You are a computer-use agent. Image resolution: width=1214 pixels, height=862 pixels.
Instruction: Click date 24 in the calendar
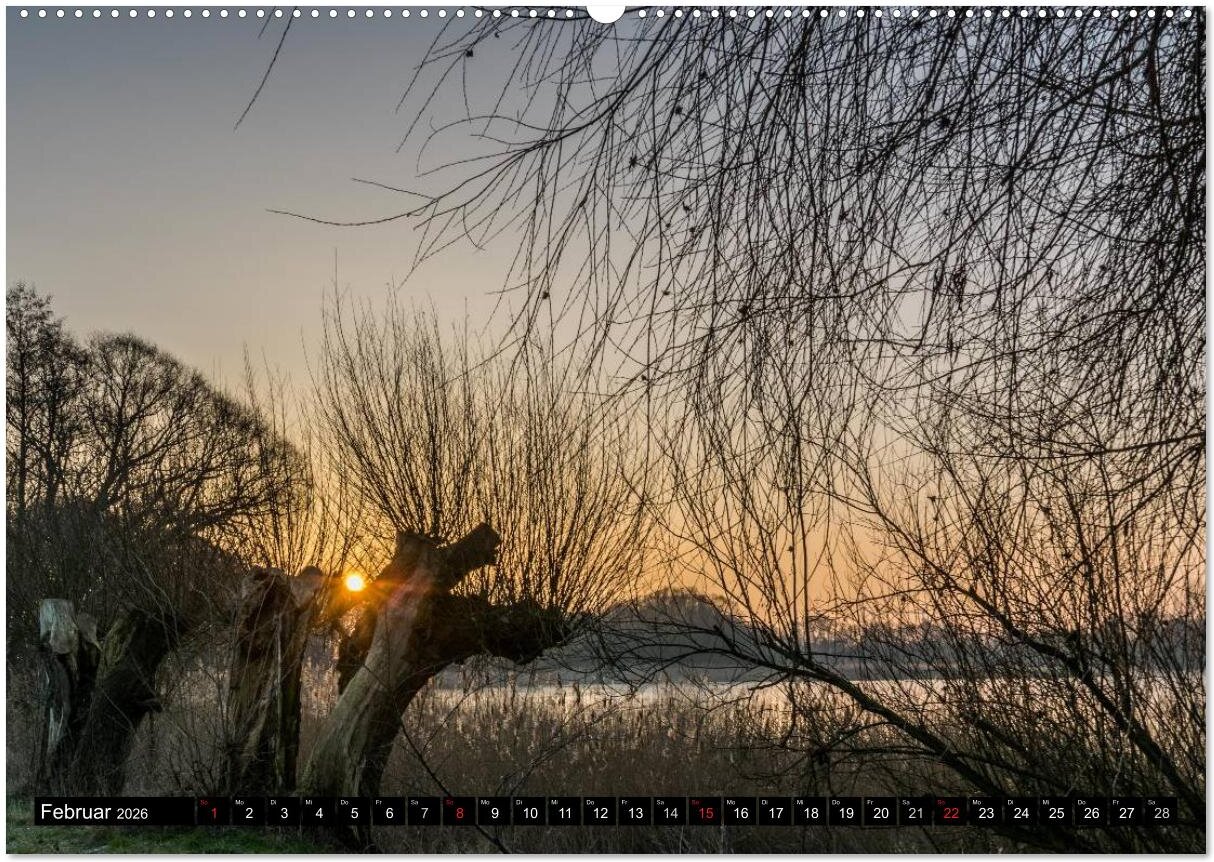tap(1021, 812)
